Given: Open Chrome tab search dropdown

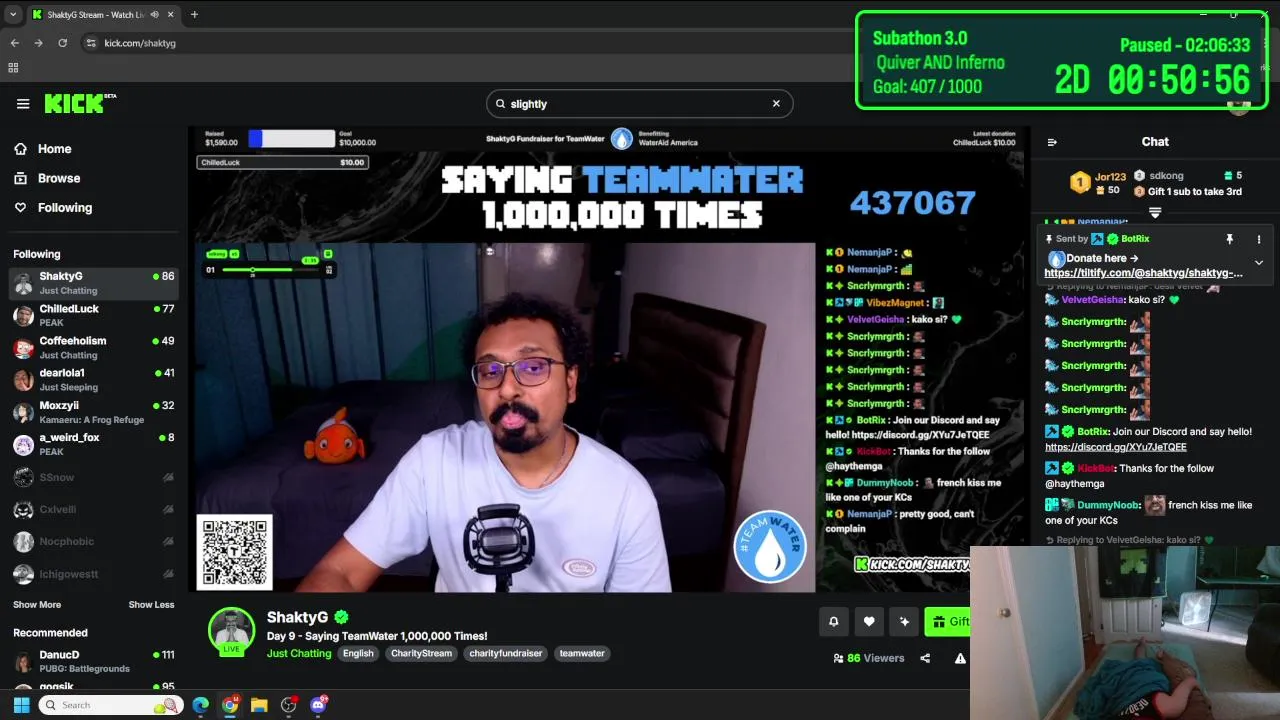Looking at the screenshot, I should pyautogui.click(x=12, y=15).
